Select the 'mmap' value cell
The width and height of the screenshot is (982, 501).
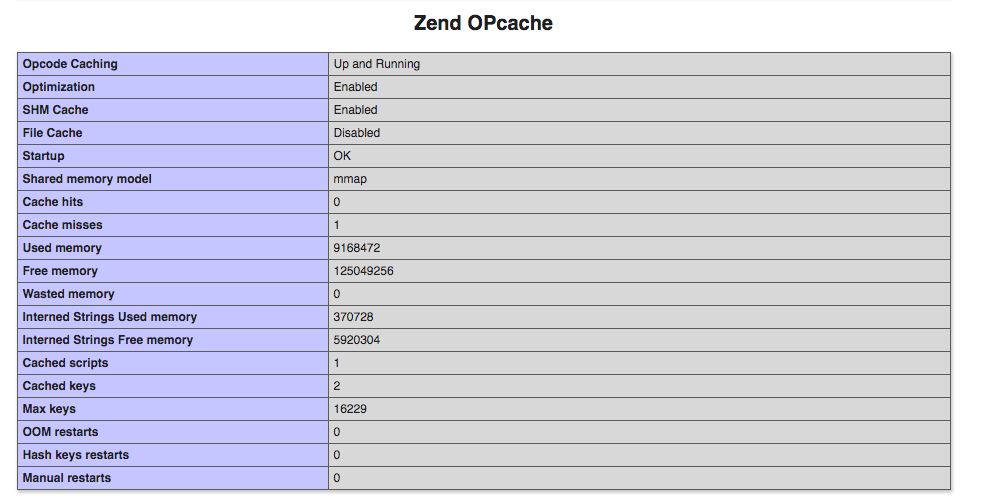[351, 179]
